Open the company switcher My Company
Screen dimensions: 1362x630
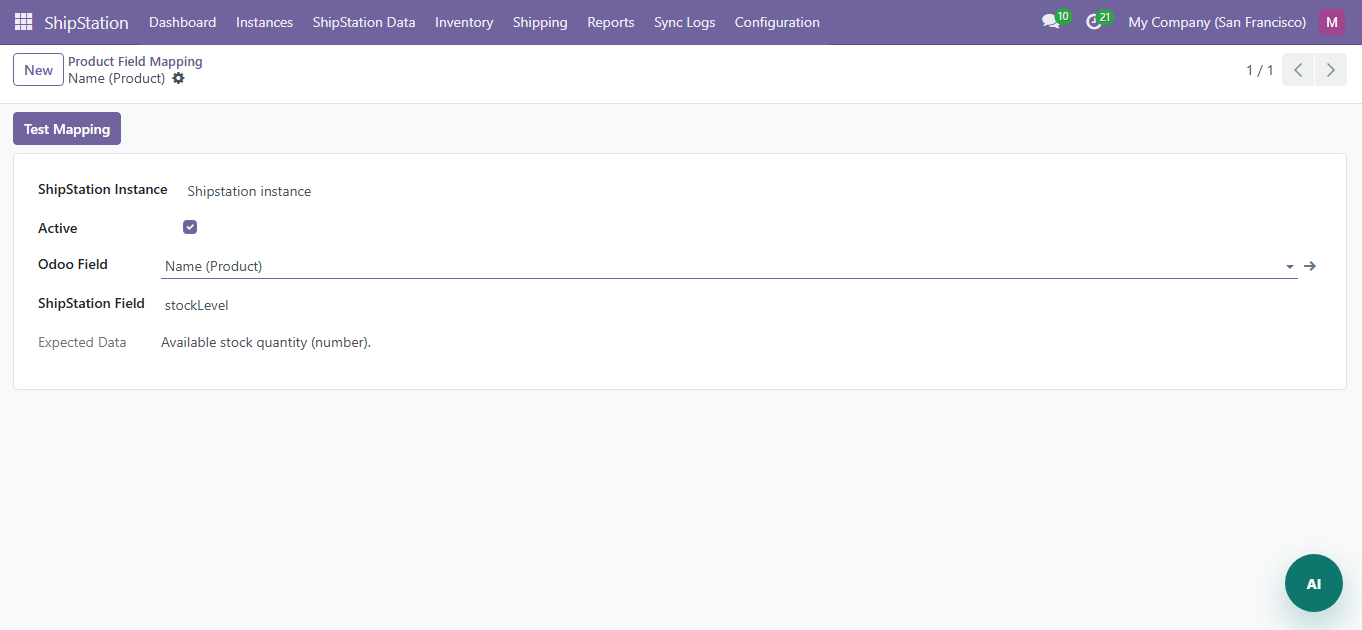click(1216, 22)
